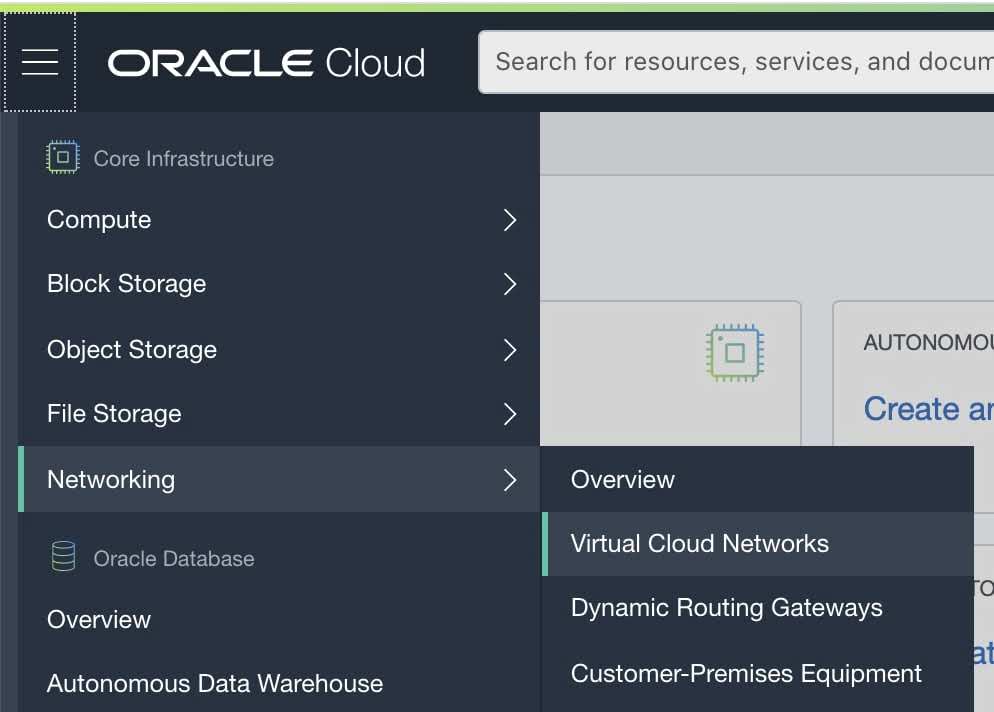
Task: Expand File Storage submenu chevron
Action: tap(510, 414)
